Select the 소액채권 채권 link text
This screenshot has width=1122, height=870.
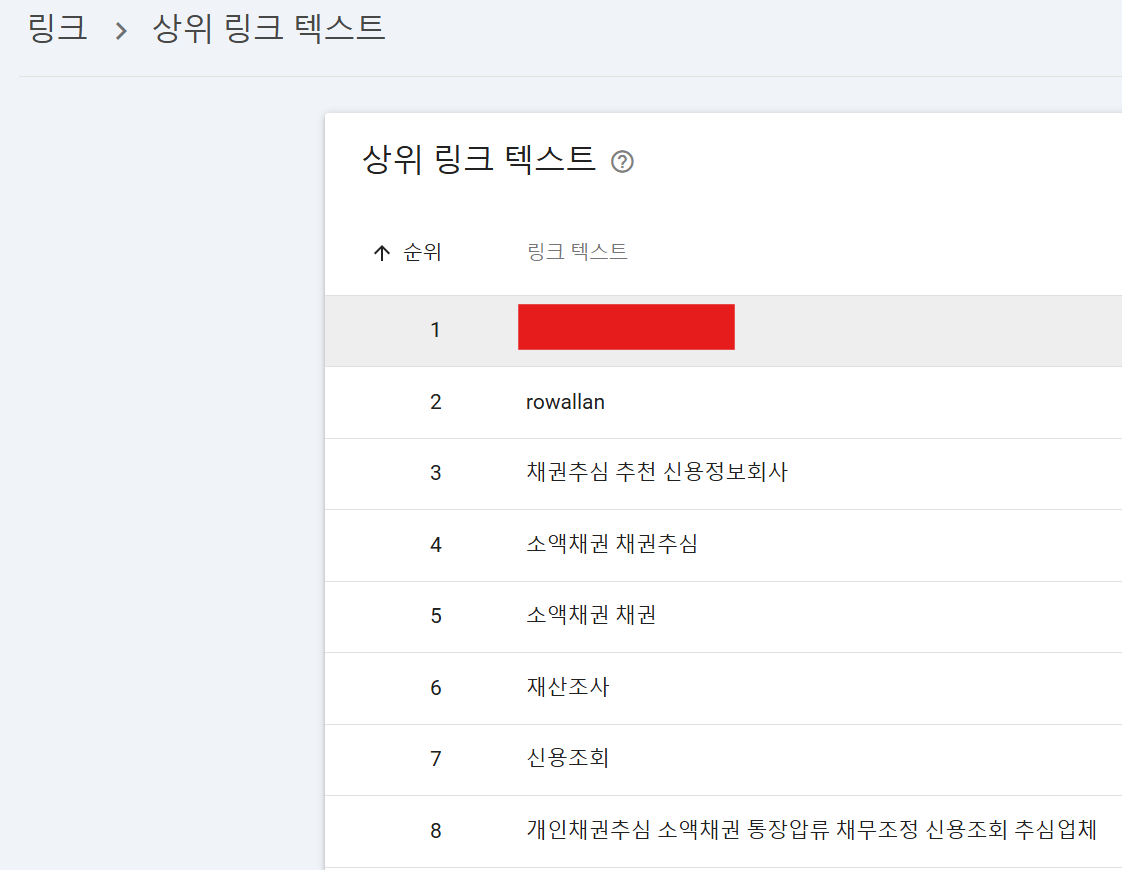coord(591,615)
